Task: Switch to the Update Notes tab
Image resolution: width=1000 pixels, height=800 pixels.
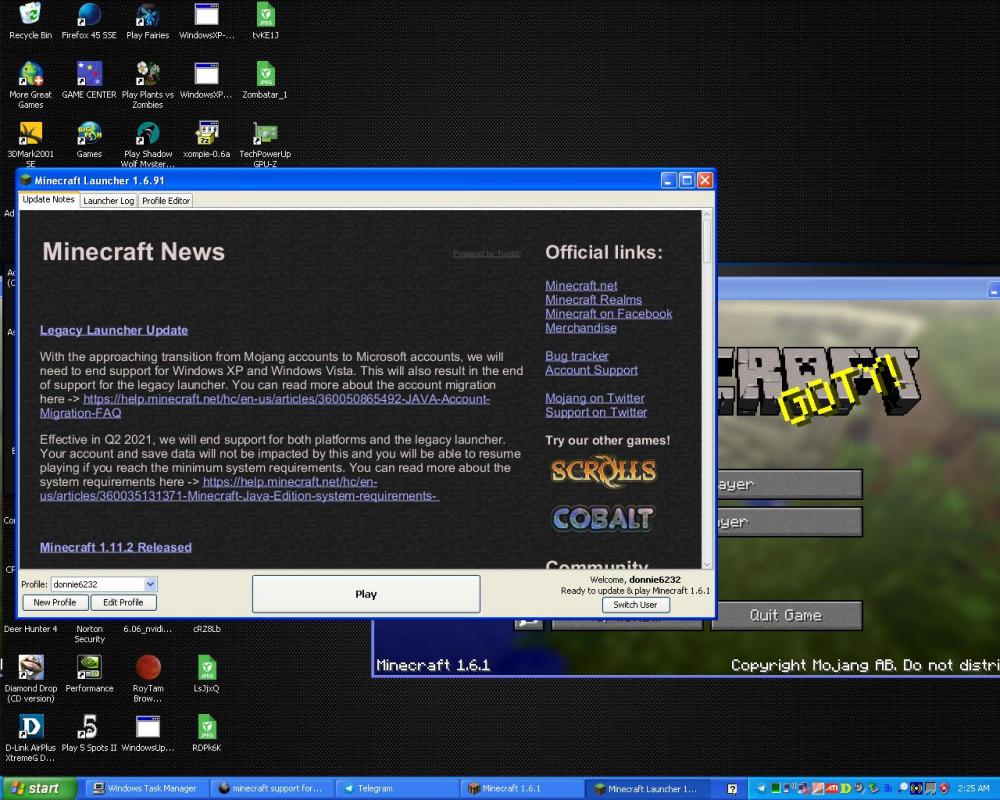Action: coord(48,200)
